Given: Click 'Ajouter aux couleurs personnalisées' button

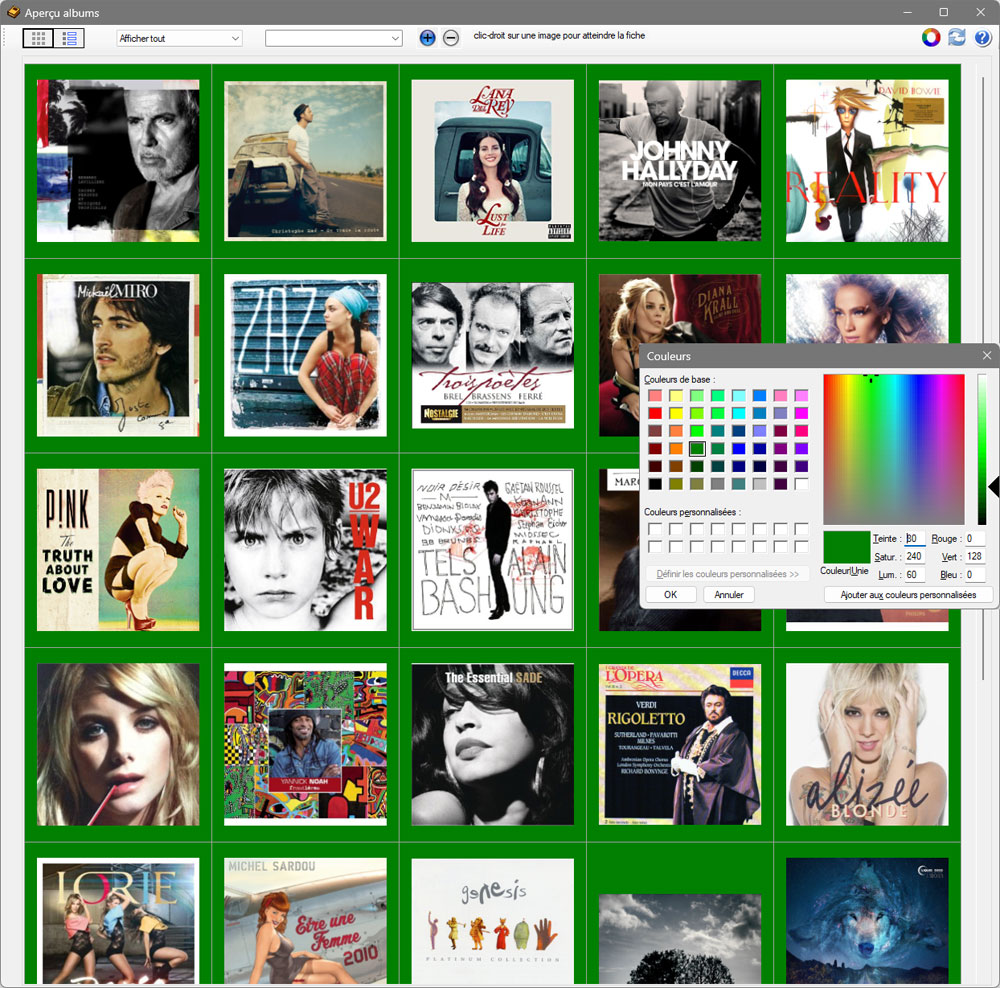Looking at the screenshot, I should [908, 594].
